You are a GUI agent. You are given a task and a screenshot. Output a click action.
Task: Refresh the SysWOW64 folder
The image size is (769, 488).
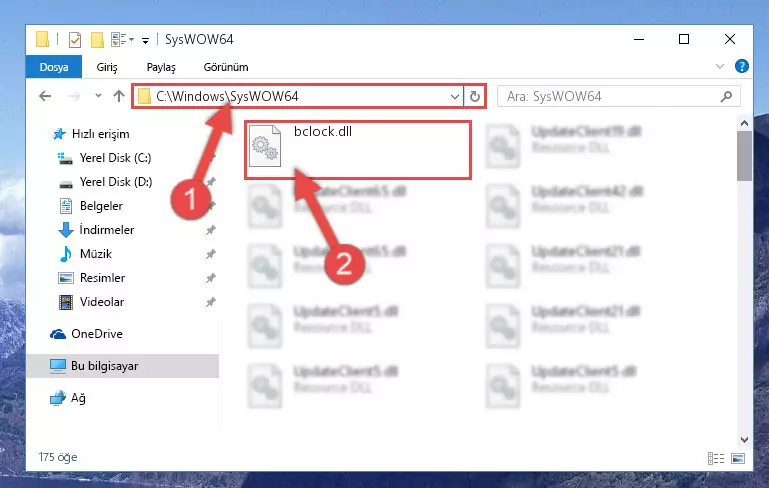pyautogui.click(x=474, y=97)
